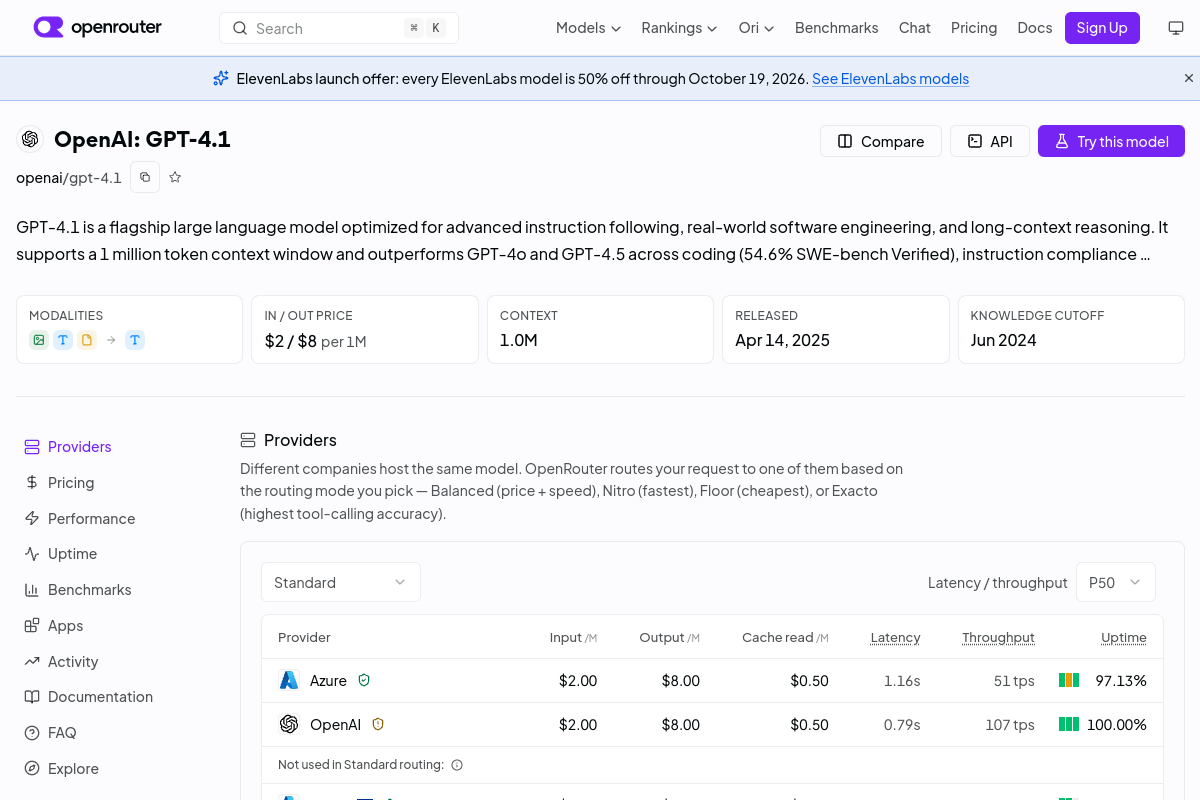This screenshot has height=800, width=1200.
Task: Open info icon beside Not used in Standard routing
Action: [457, 765]
